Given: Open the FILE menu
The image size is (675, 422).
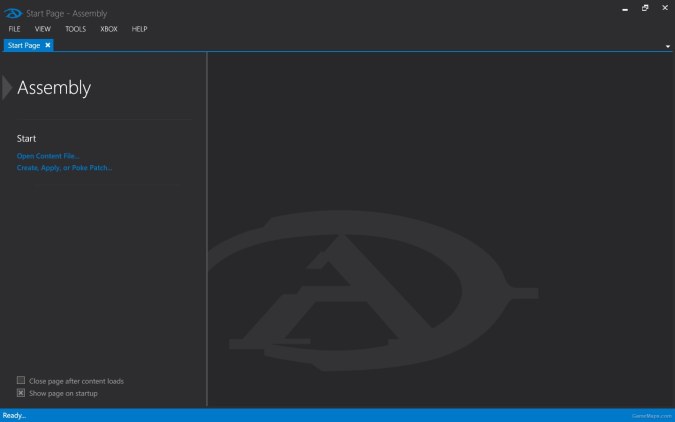Looking at the screenshot, I should click(14, 29).
